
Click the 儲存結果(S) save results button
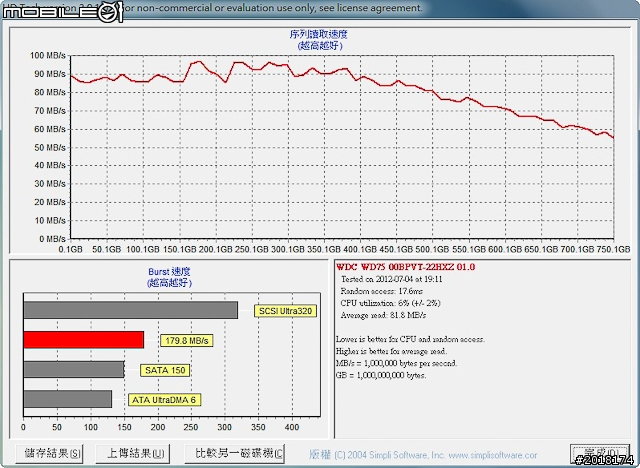click(x=49, y=453)
